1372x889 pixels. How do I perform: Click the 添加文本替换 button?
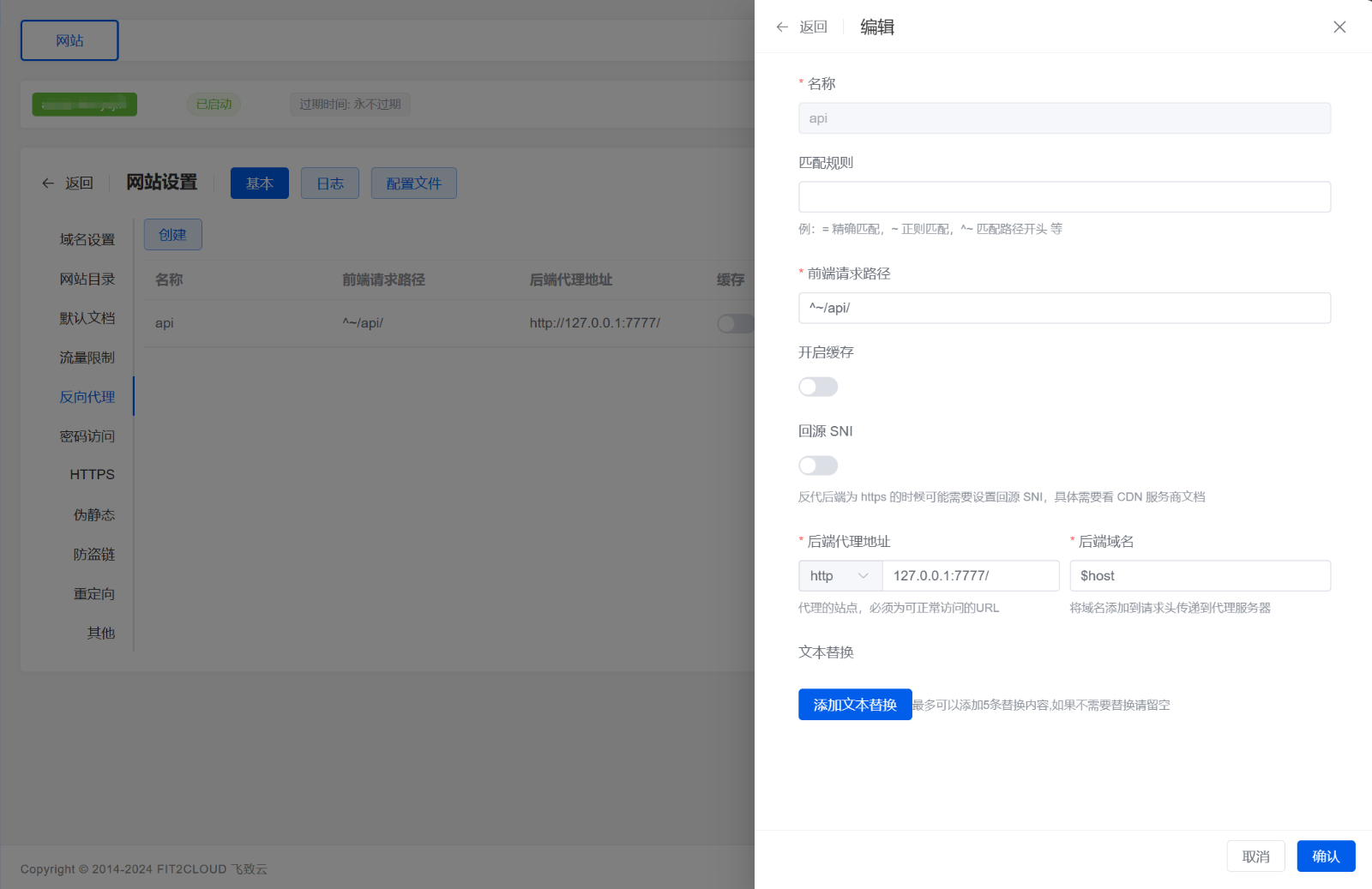tap(854, 704)
